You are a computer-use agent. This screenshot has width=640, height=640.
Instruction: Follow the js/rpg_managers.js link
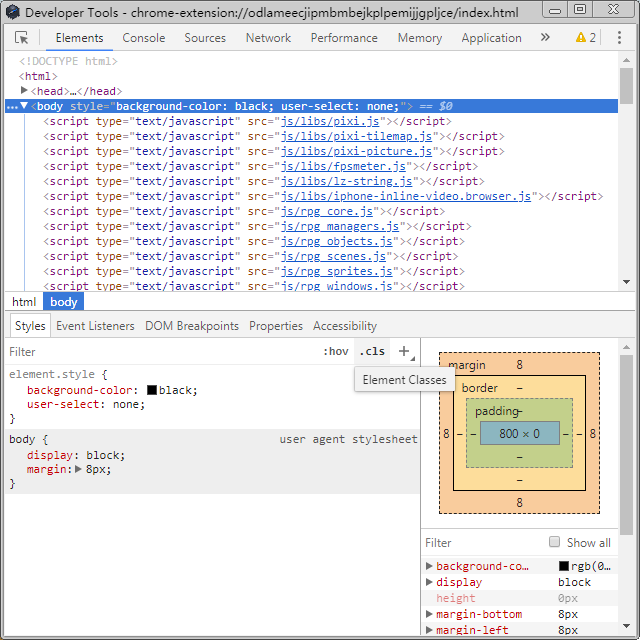[340, 227]
